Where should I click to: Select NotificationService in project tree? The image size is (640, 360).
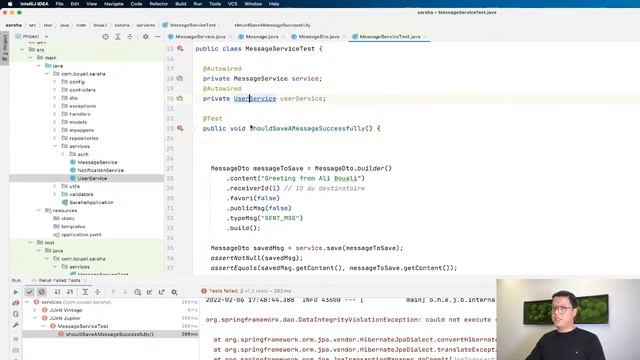click(x=100, y=170)
